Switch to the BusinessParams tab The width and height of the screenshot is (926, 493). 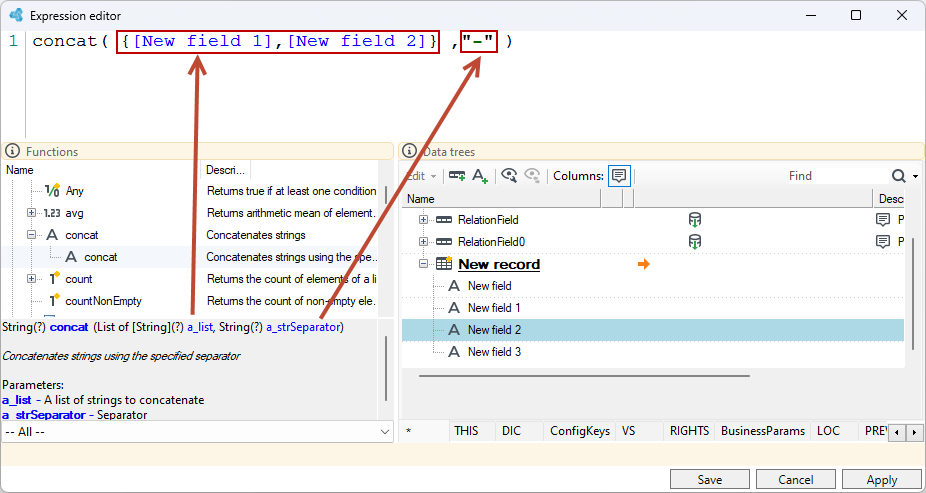[762, 431]
